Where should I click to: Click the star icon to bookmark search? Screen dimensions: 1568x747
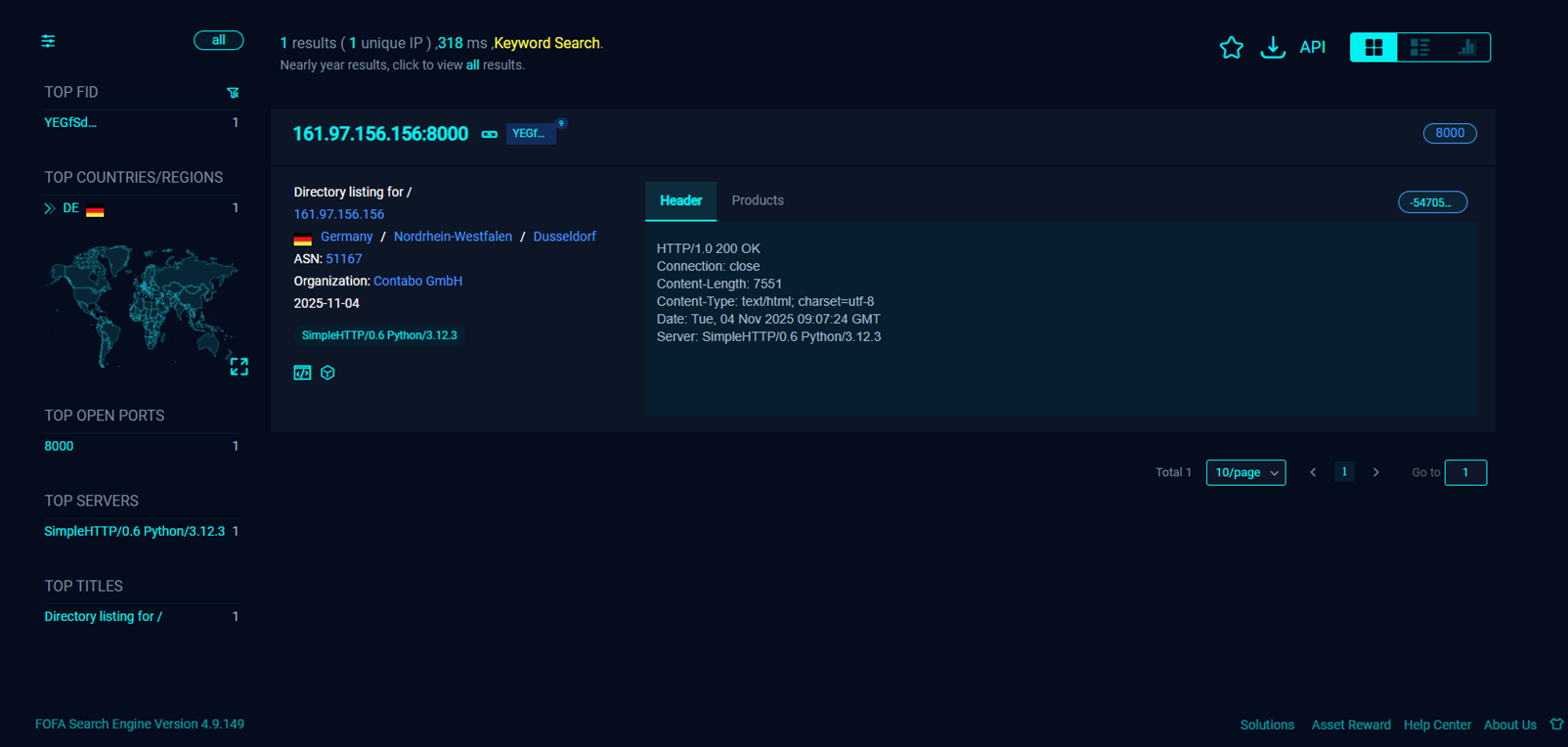1231,47
